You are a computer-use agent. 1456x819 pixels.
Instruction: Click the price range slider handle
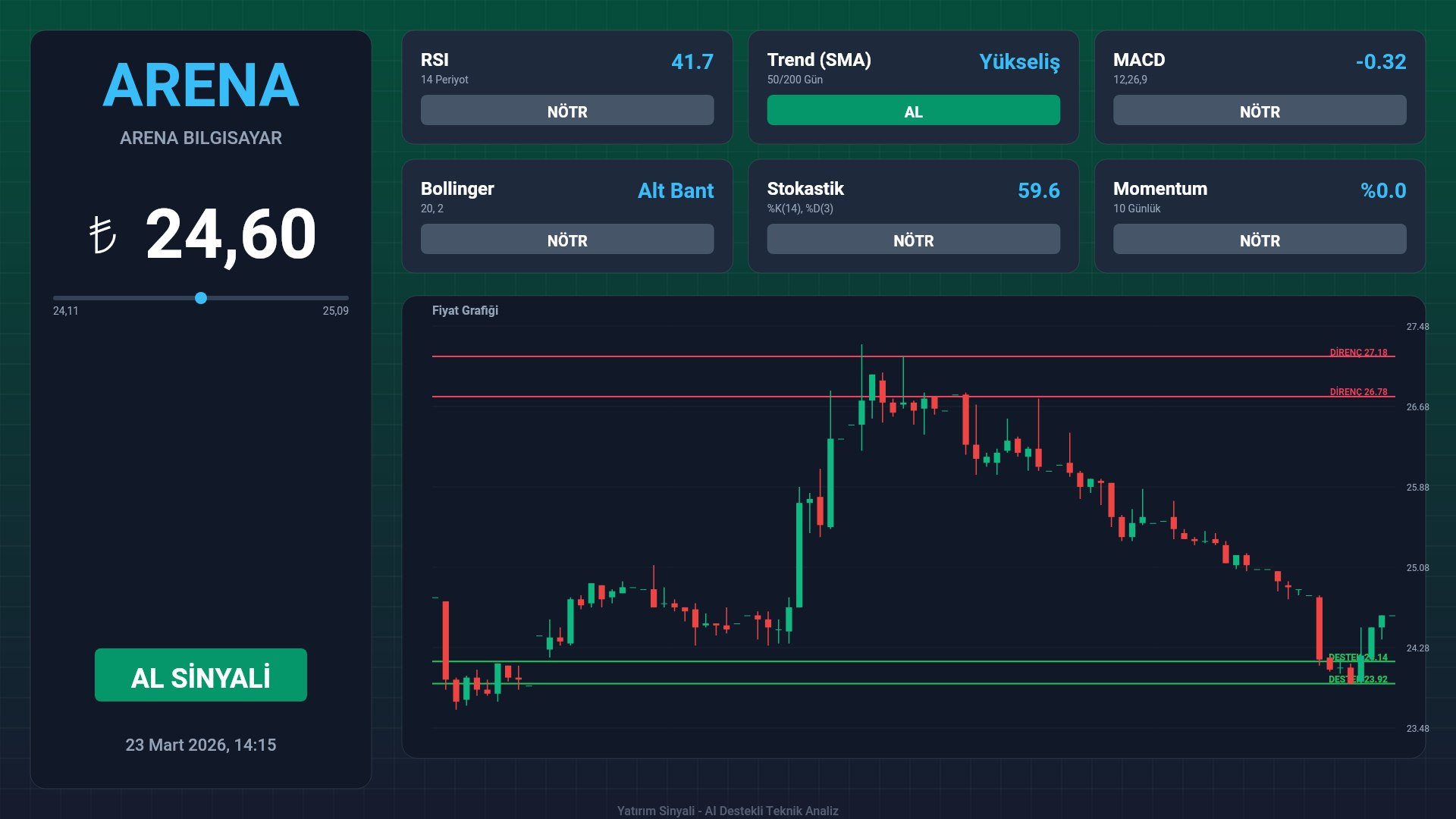pos(201,298)
